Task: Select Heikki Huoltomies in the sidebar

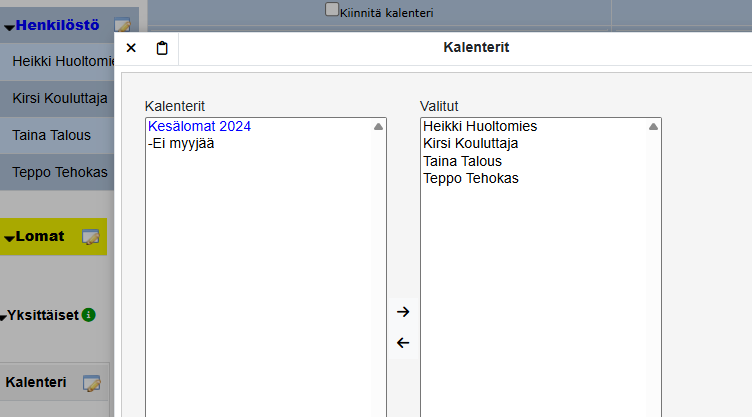Action: pos(58,62)
